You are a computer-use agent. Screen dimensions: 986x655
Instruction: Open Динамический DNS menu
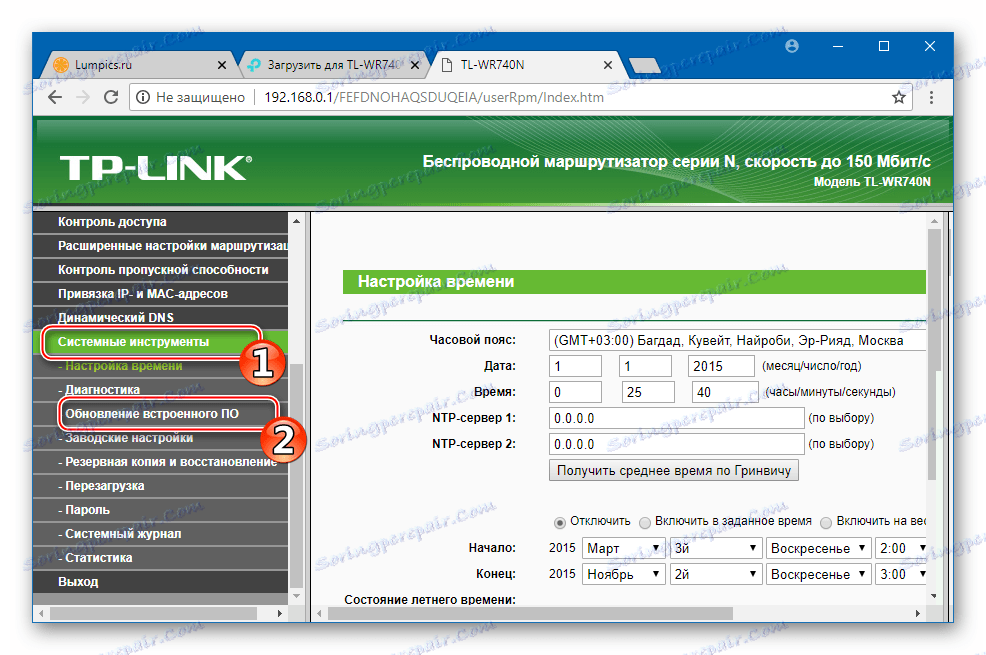[160, 317]
